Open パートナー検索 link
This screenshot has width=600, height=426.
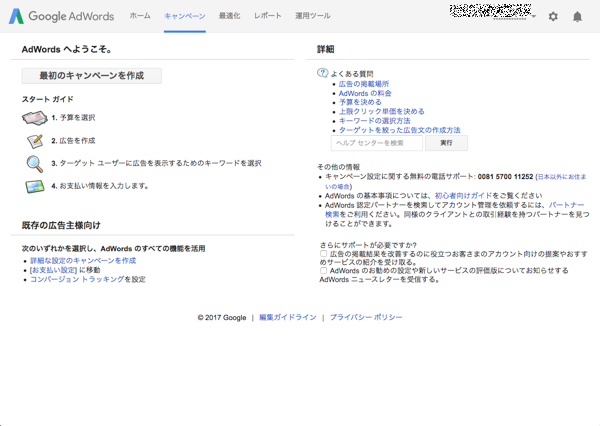point(566,205)
